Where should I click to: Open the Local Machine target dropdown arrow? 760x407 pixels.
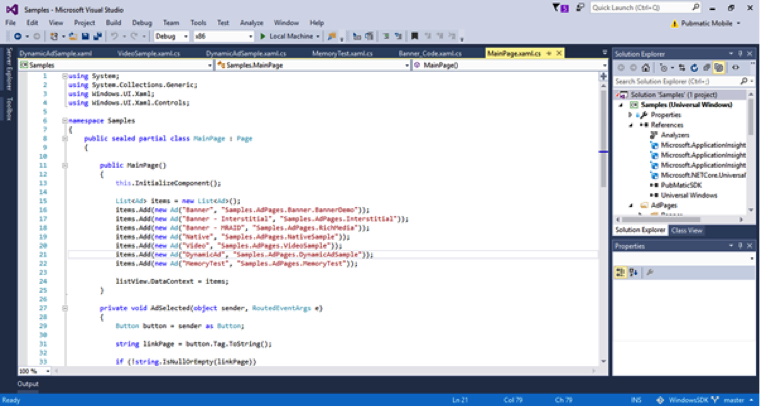click(x=318, y=36)
